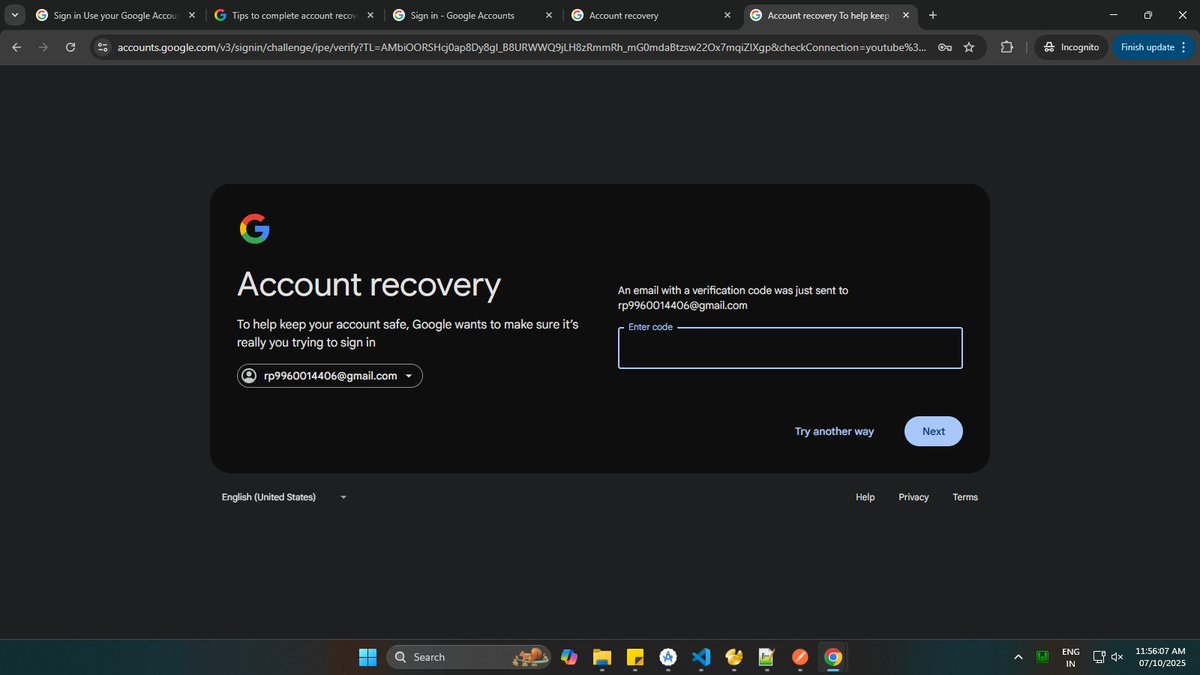Viewport: 1200px width, 675px height.
Task: Close the active Account recovery tab
Action: coord(906,15)
